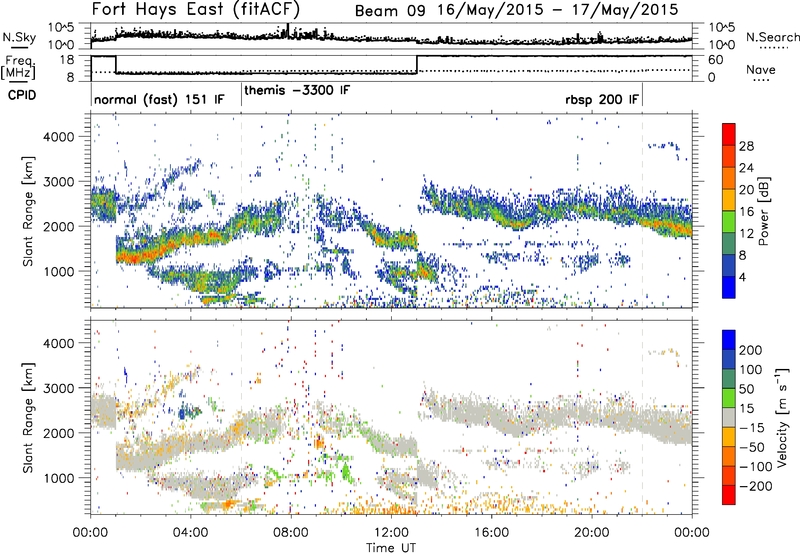Click the 'rbsp 200 IF' mode label
The image size is (800, 554).
click(x=602, y=99)
